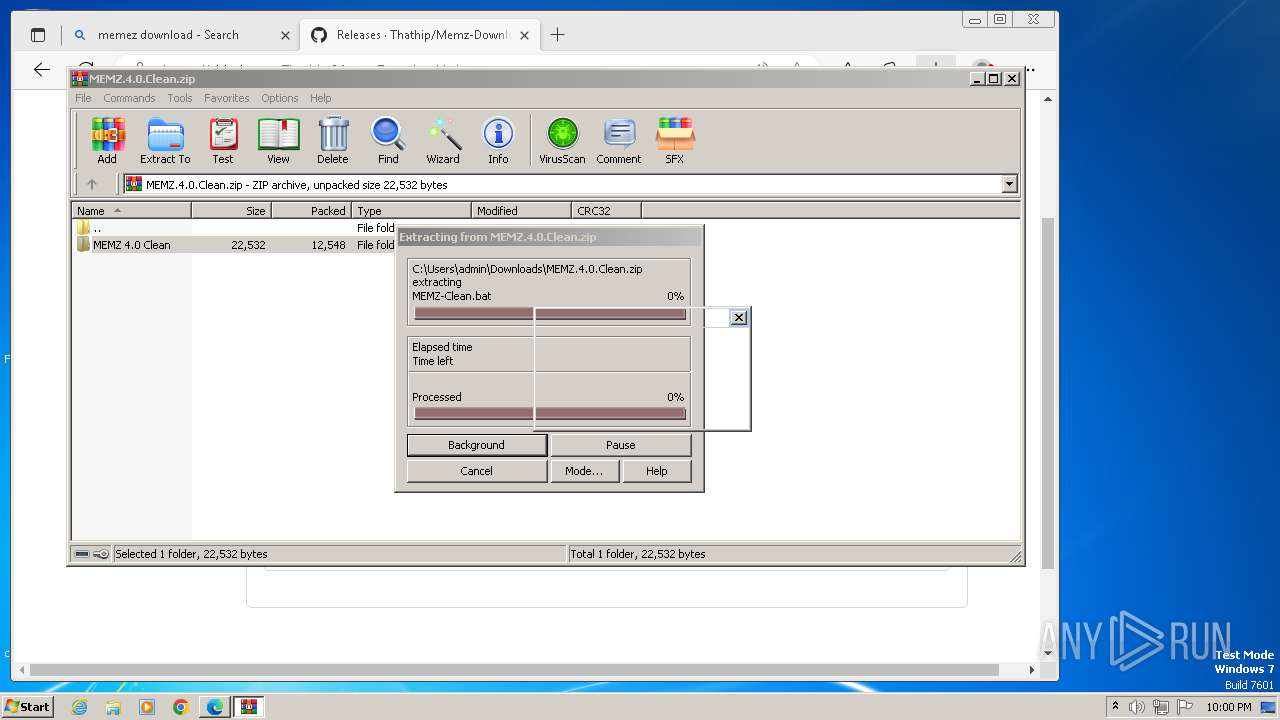
Task: Open the Favorites menu
Action: tap(227, 98)
